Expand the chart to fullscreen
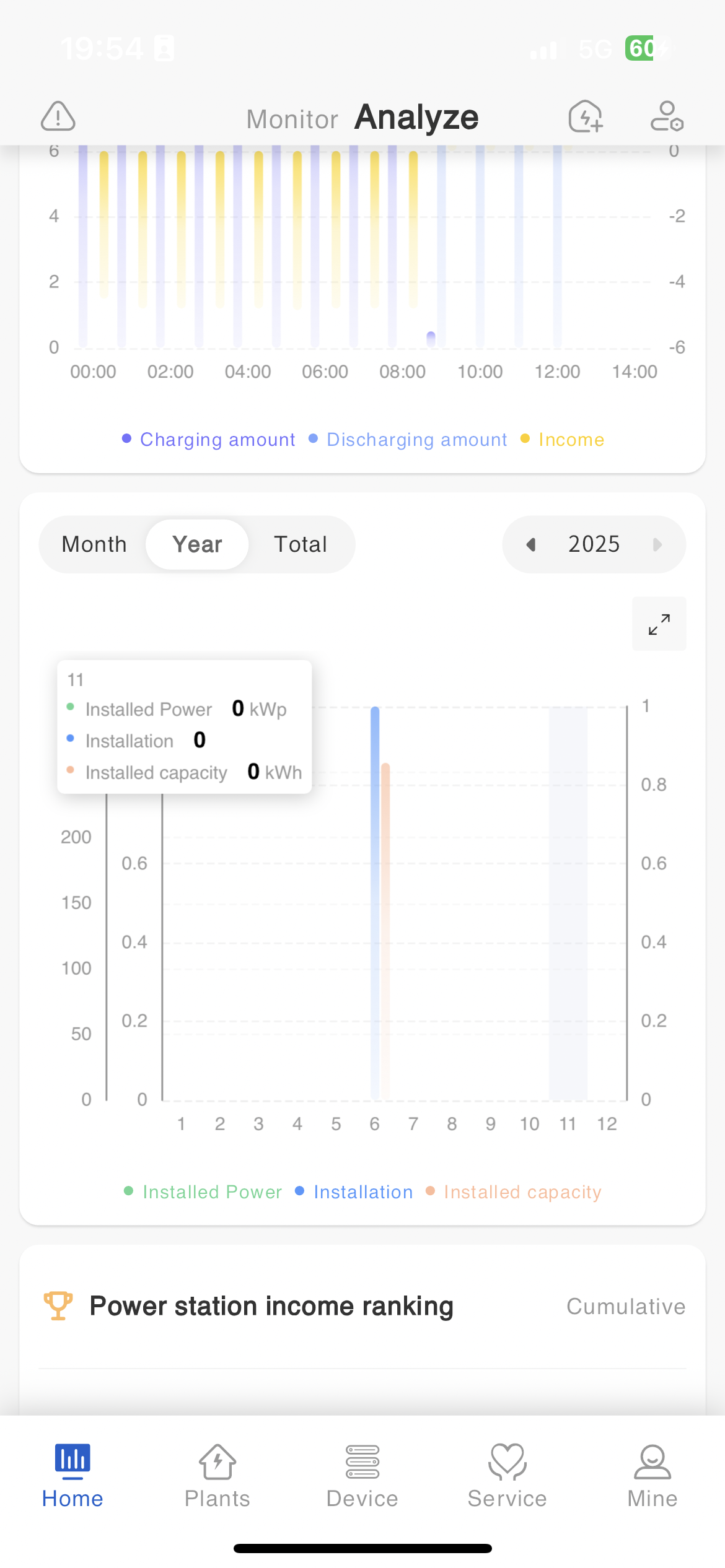The image size is (725, 1568). pyautogui.click(x=659, y=624)
